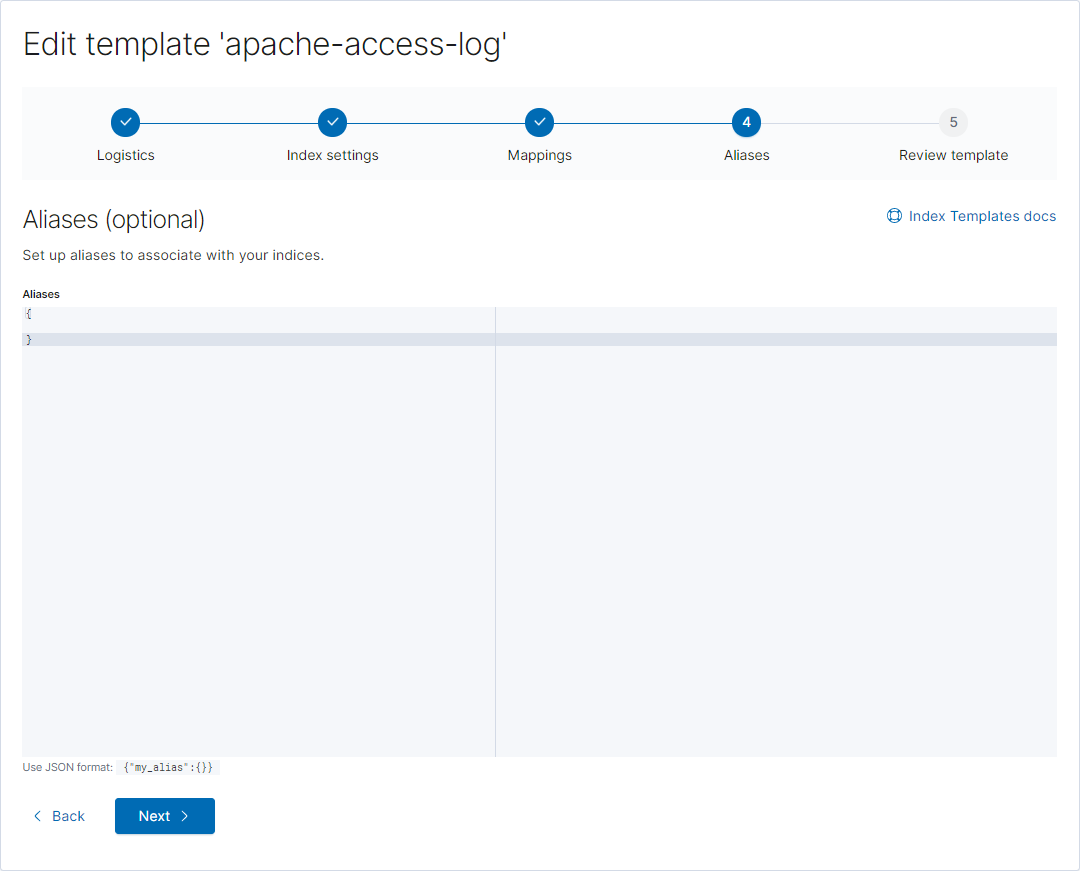Click the small 'Aliases' field label above the editor
1080x871 pixels.
pyautogui.click(x=41, y=294)
